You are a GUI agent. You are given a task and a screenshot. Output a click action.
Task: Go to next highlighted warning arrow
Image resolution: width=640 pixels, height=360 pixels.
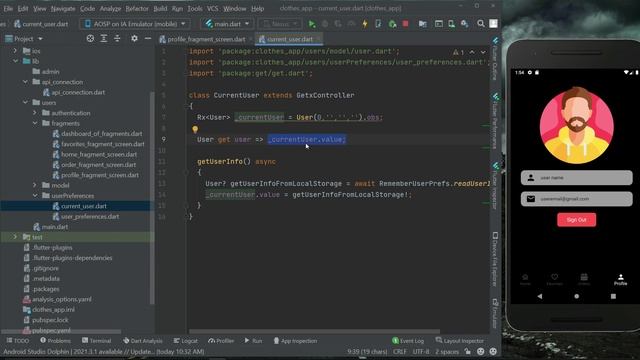483,52
